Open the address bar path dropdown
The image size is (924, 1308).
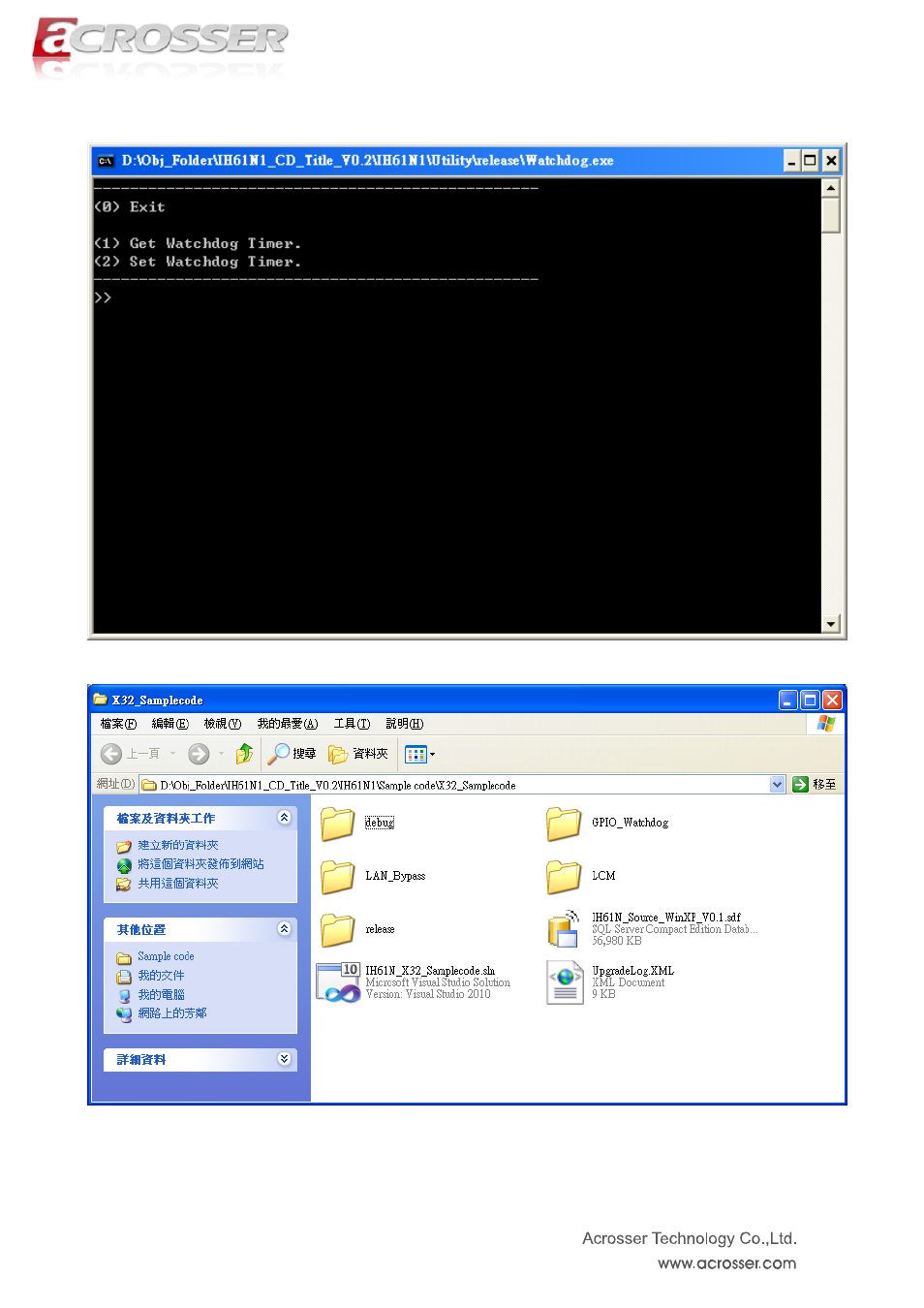pyautogui.click(x=777, y=785)
